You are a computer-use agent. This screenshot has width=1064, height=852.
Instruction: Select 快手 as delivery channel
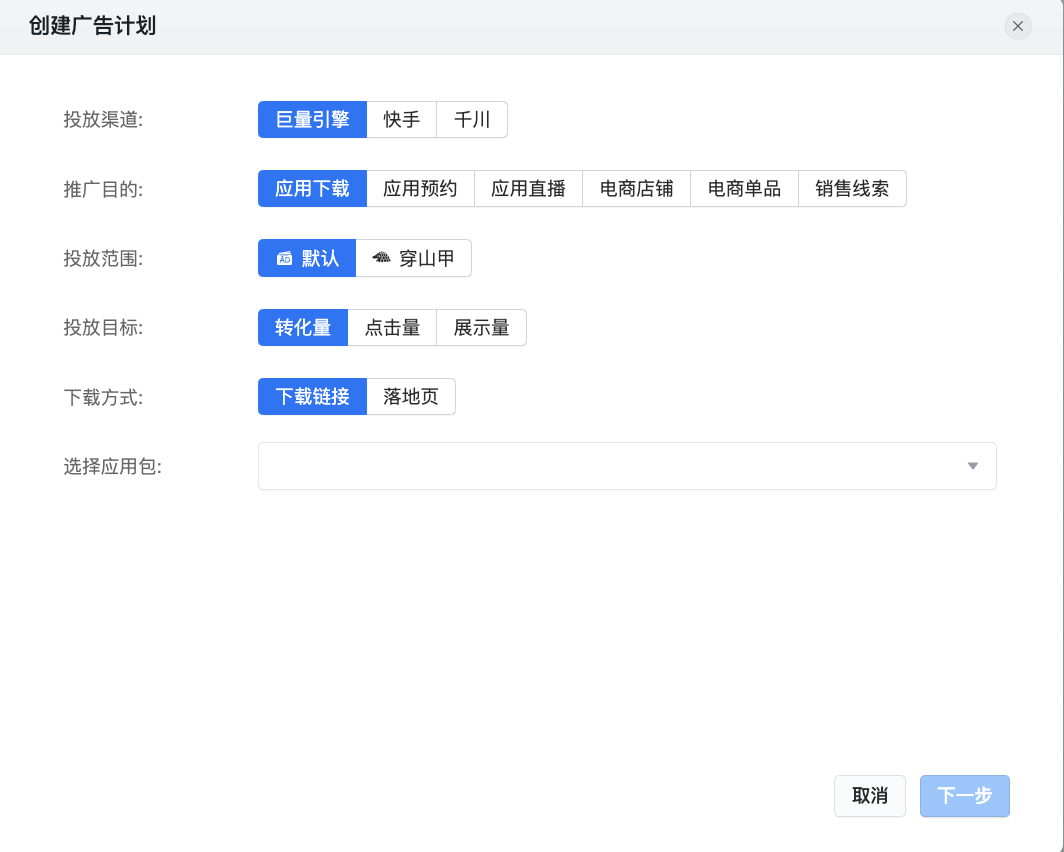tap(401, 120)
